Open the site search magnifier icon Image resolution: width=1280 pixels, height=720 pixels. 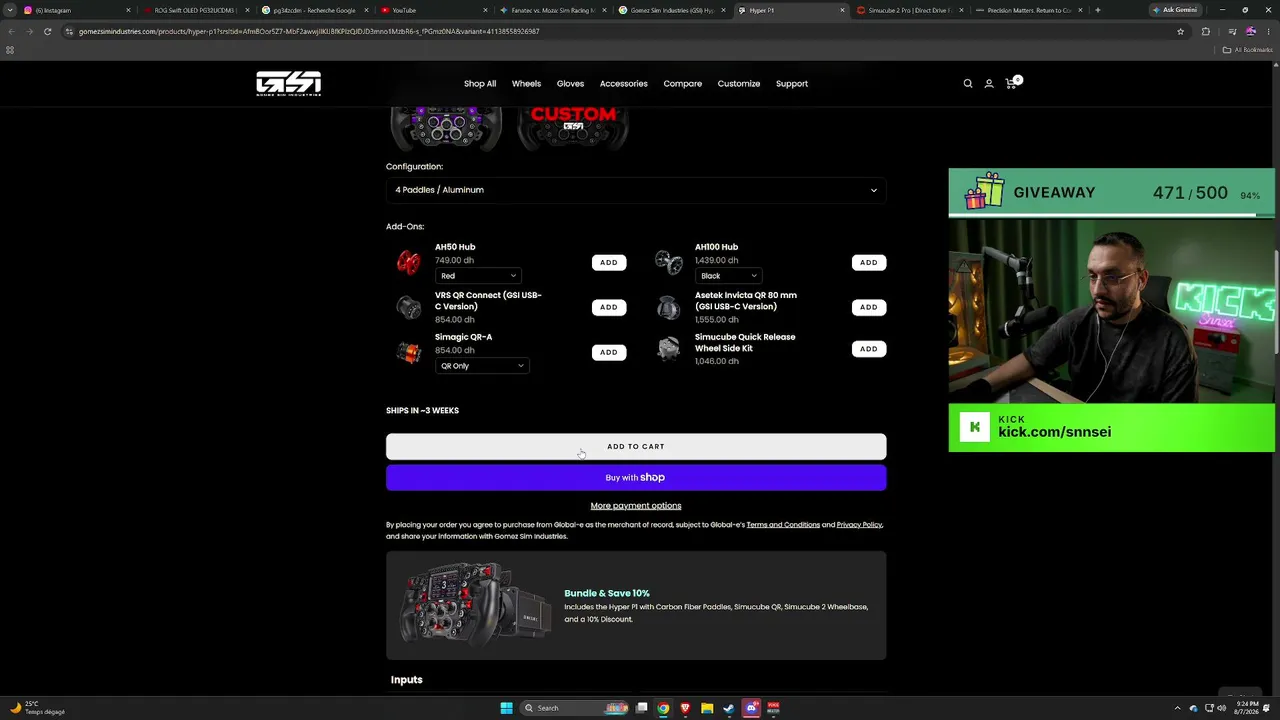coord(968,84)
